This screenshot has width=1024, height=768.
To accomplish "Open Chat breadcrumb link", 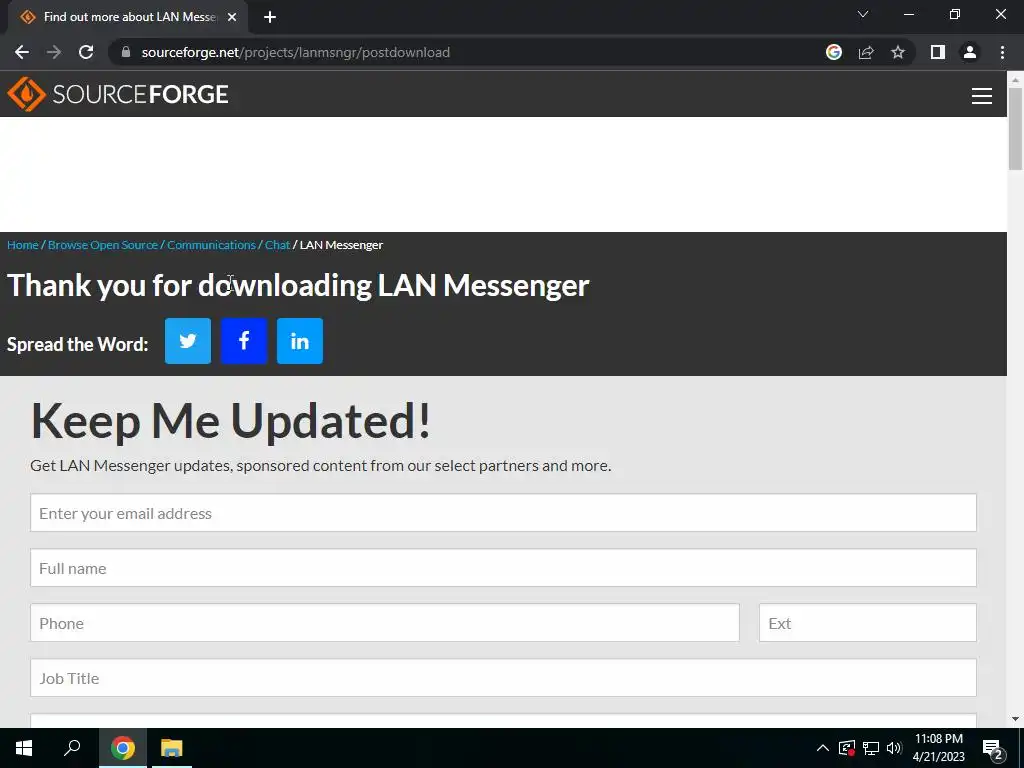I will click(277, 245).
